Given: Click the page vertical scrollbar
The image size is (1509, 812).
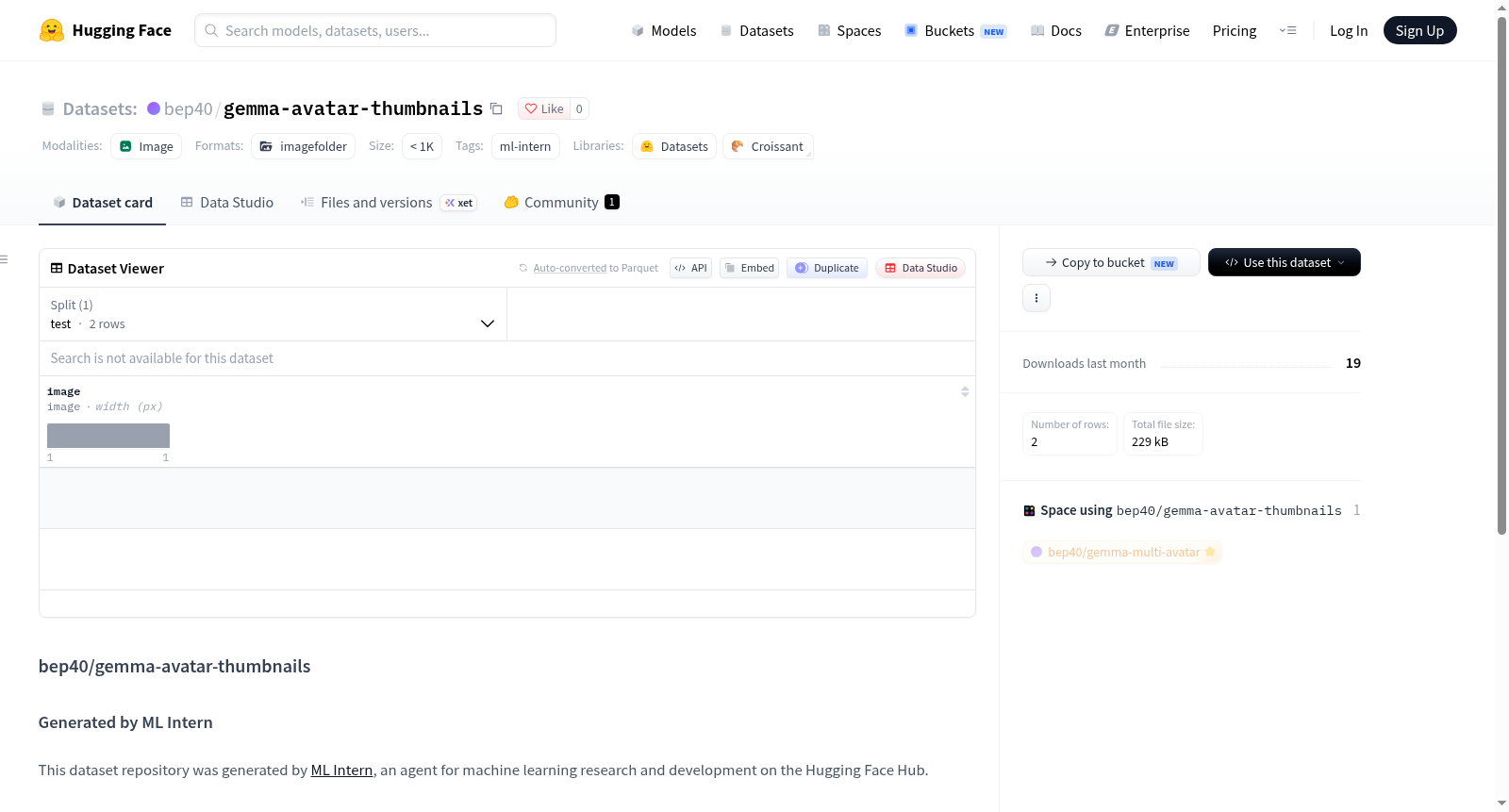Looking at the screenshot, I should point(1502,275).
